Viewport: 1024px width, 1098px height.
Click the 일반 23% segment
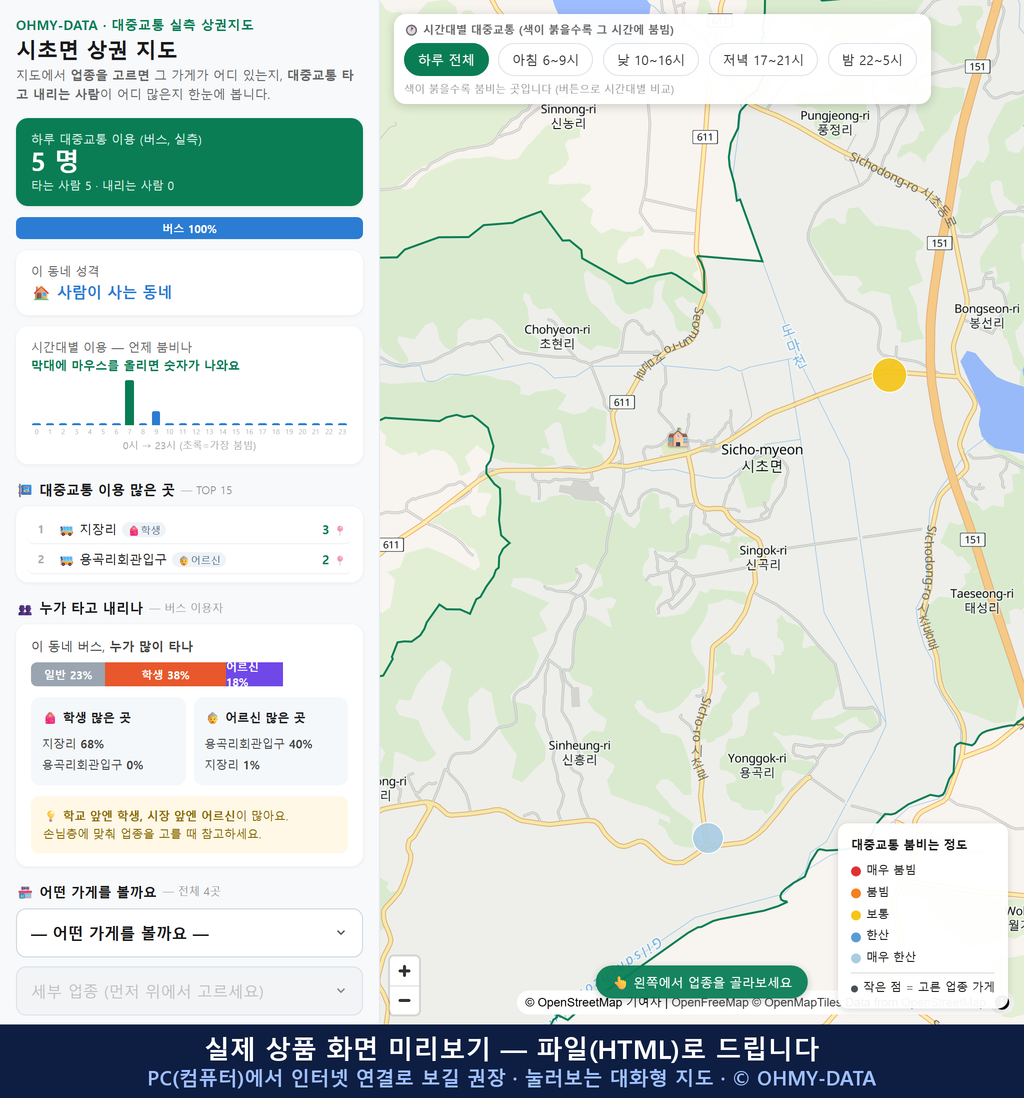[68, 674]
